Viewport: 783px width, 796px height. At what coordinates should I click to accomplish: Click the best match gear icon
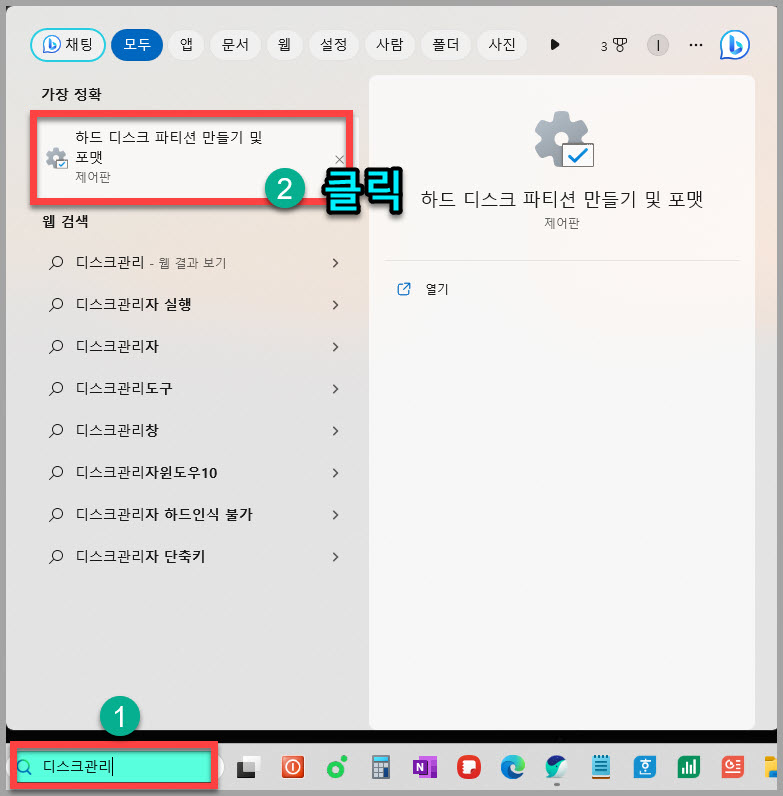coord(56,158)
